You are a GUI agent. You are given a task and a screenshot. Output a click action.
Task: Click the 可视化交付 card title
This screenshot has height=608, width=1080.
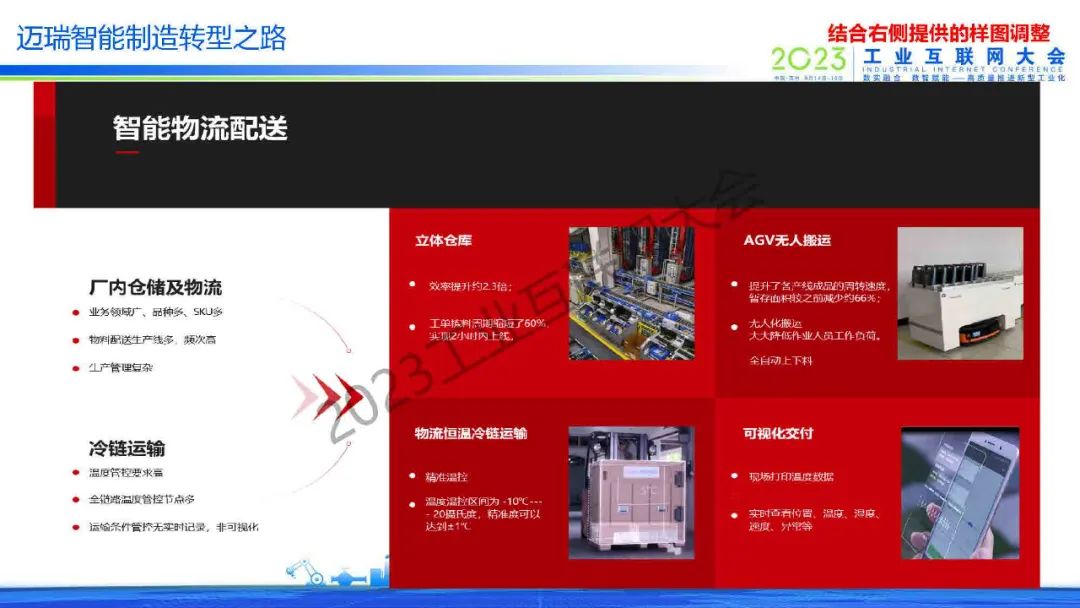(778, 433)
